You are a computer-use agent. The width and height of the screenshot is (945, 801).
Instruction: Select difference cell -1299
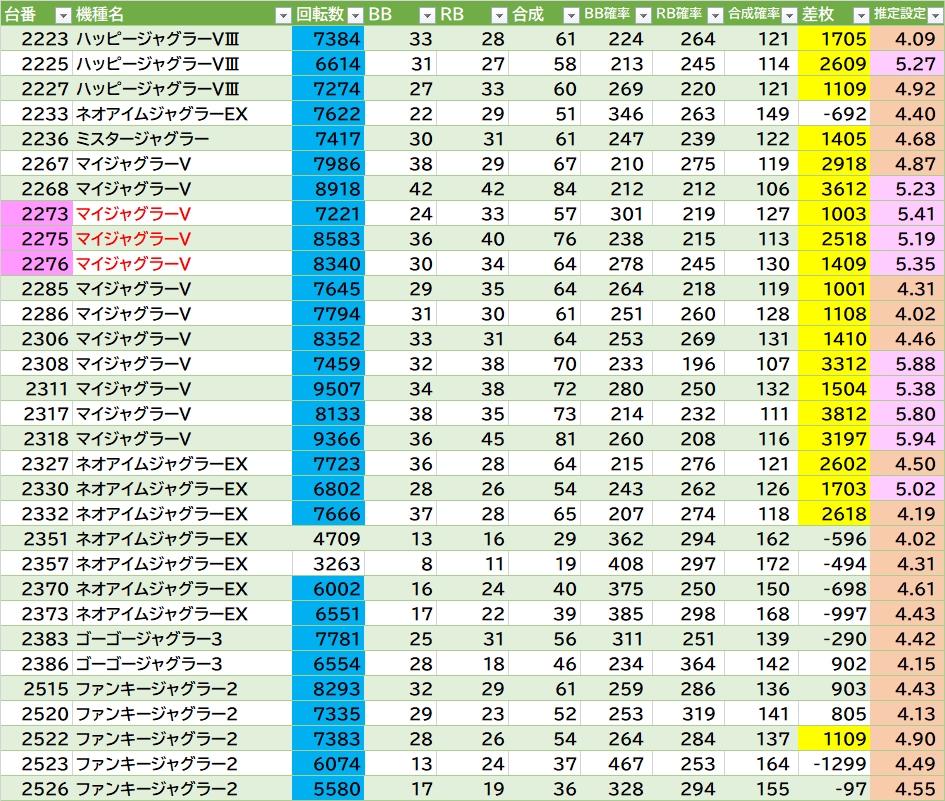pos(834,764)
